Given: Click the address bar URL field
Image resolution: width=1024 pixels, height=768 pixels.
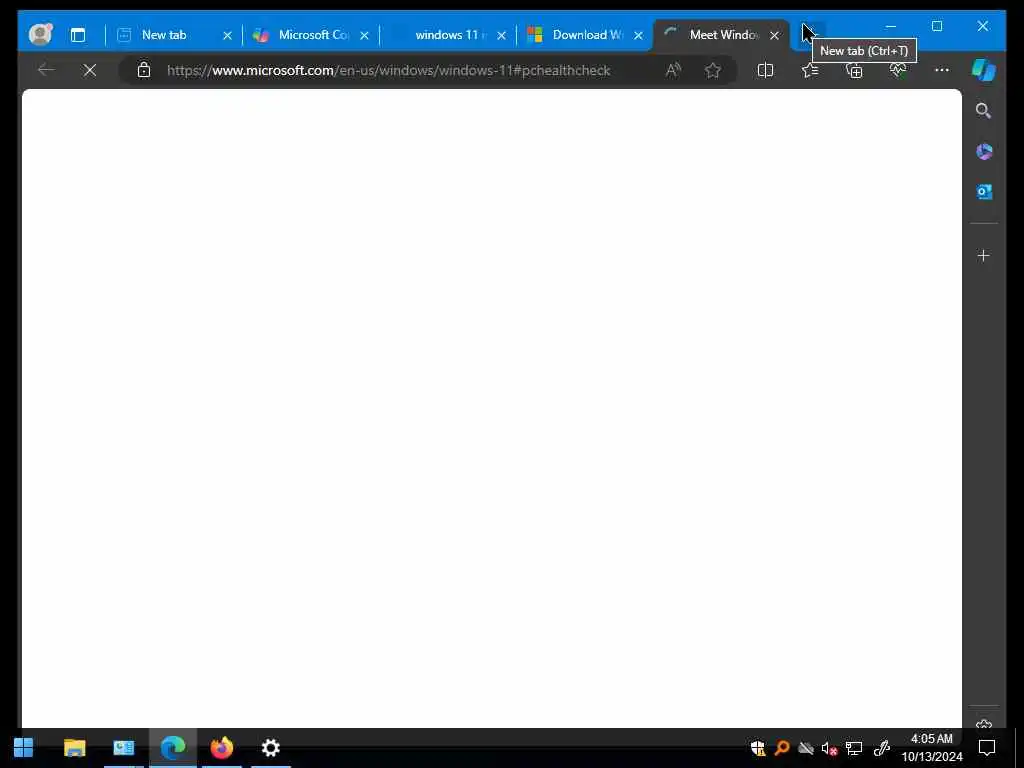Looking at the screenshot, I should tap(389, 70).
